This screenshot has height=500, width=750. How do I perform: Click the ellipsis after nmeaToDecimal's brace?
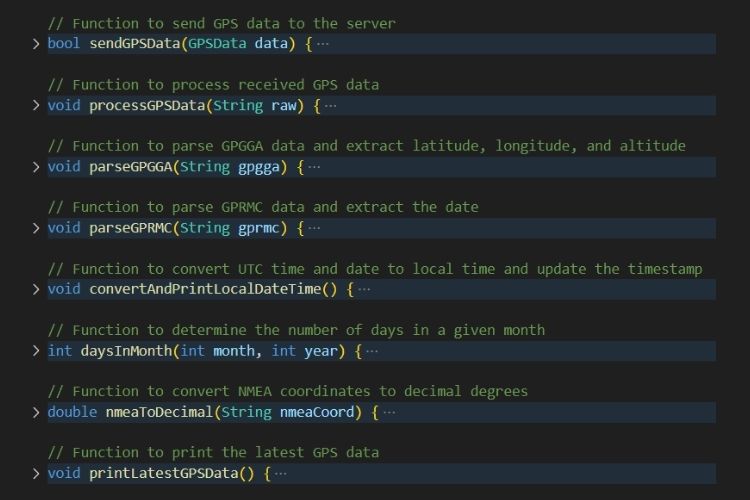tap(389, 412)
